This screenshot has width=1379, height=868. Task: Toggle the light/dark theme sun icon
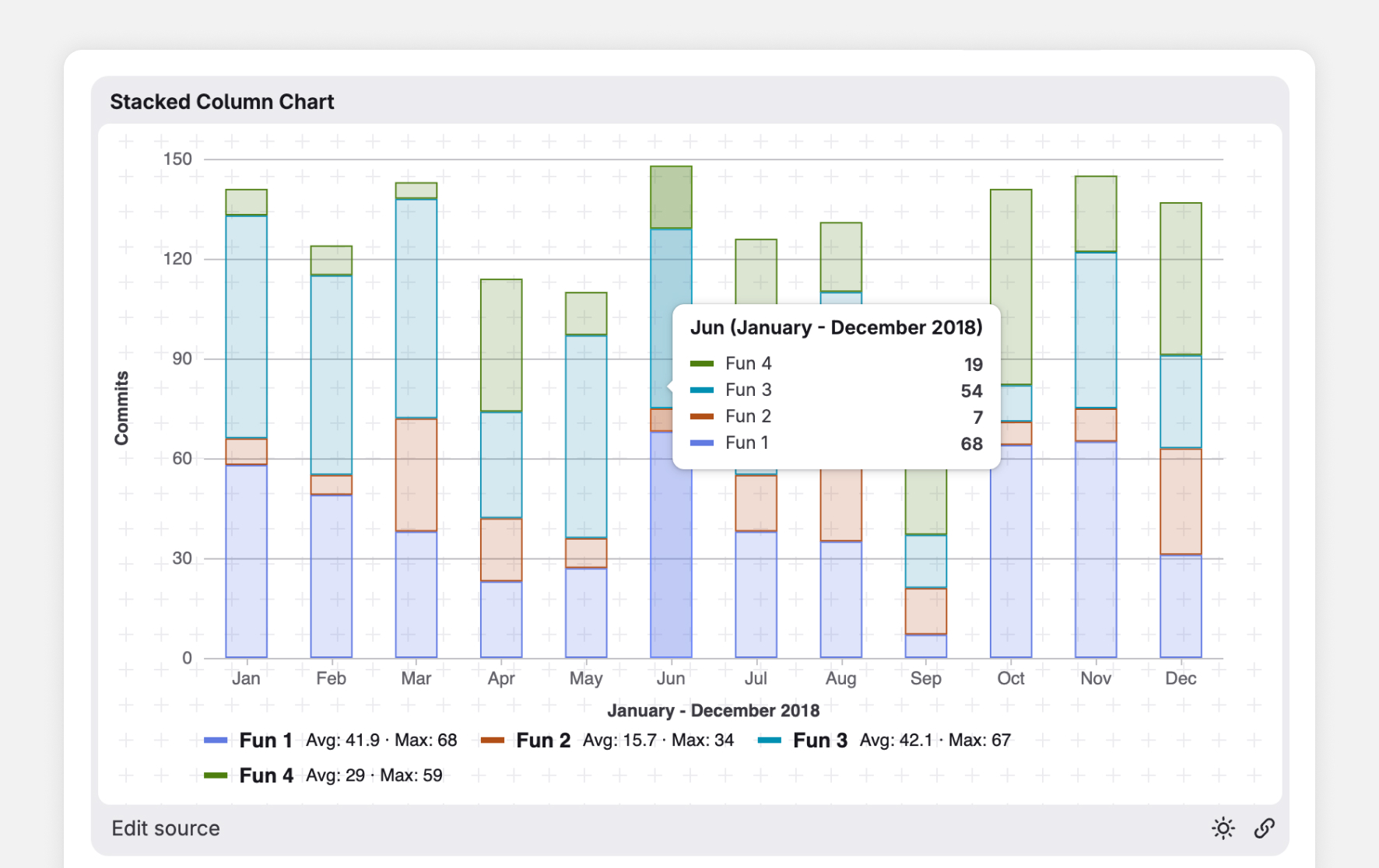(1223, 828)
